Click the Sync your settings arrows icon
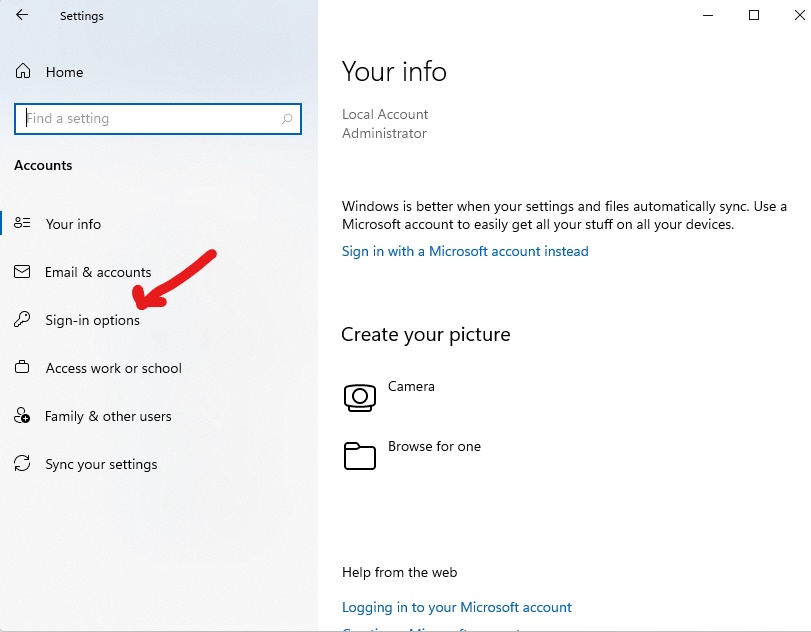Viewport: 811px width, 632px height. [x=23, y=464]
